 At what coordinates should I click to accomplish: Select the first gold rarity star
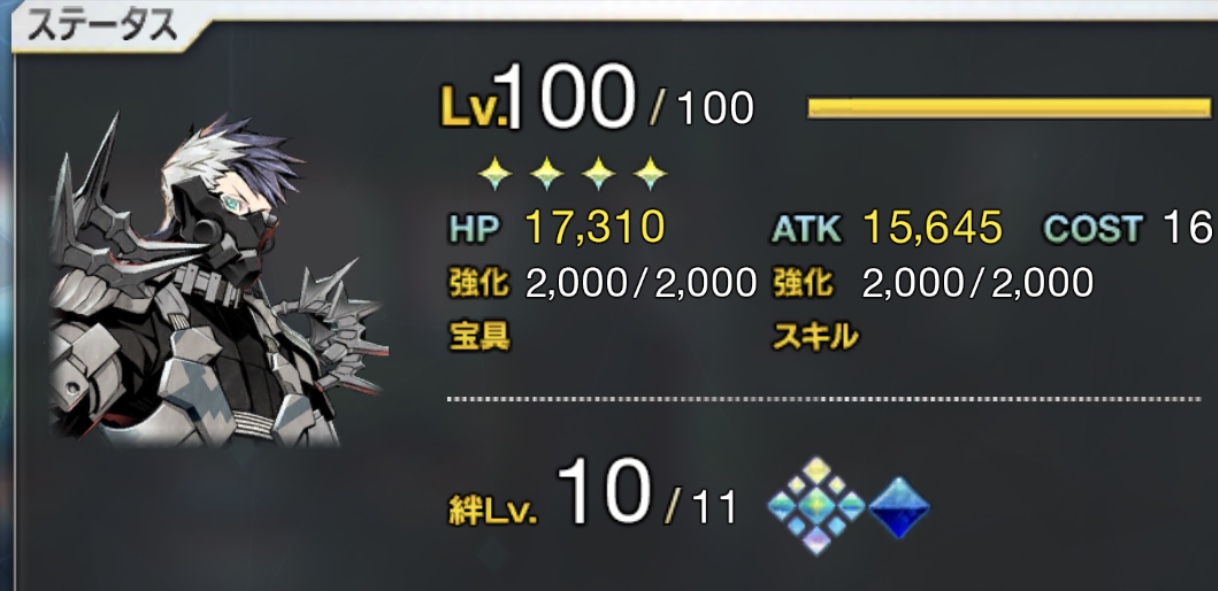click(494, 176)
